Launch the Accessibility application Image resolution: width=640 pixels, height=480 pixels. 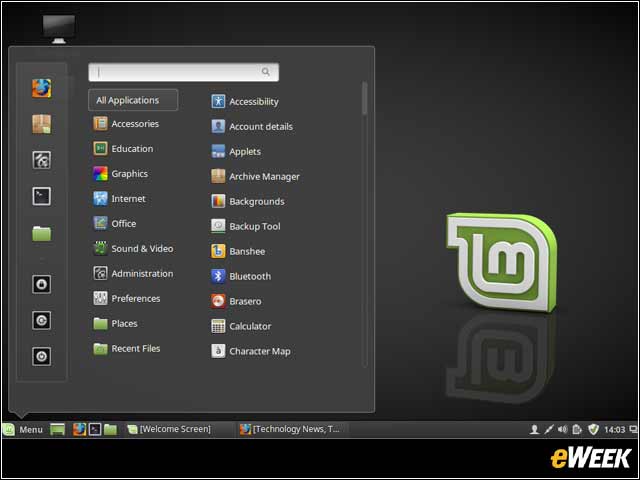point(245,102)
